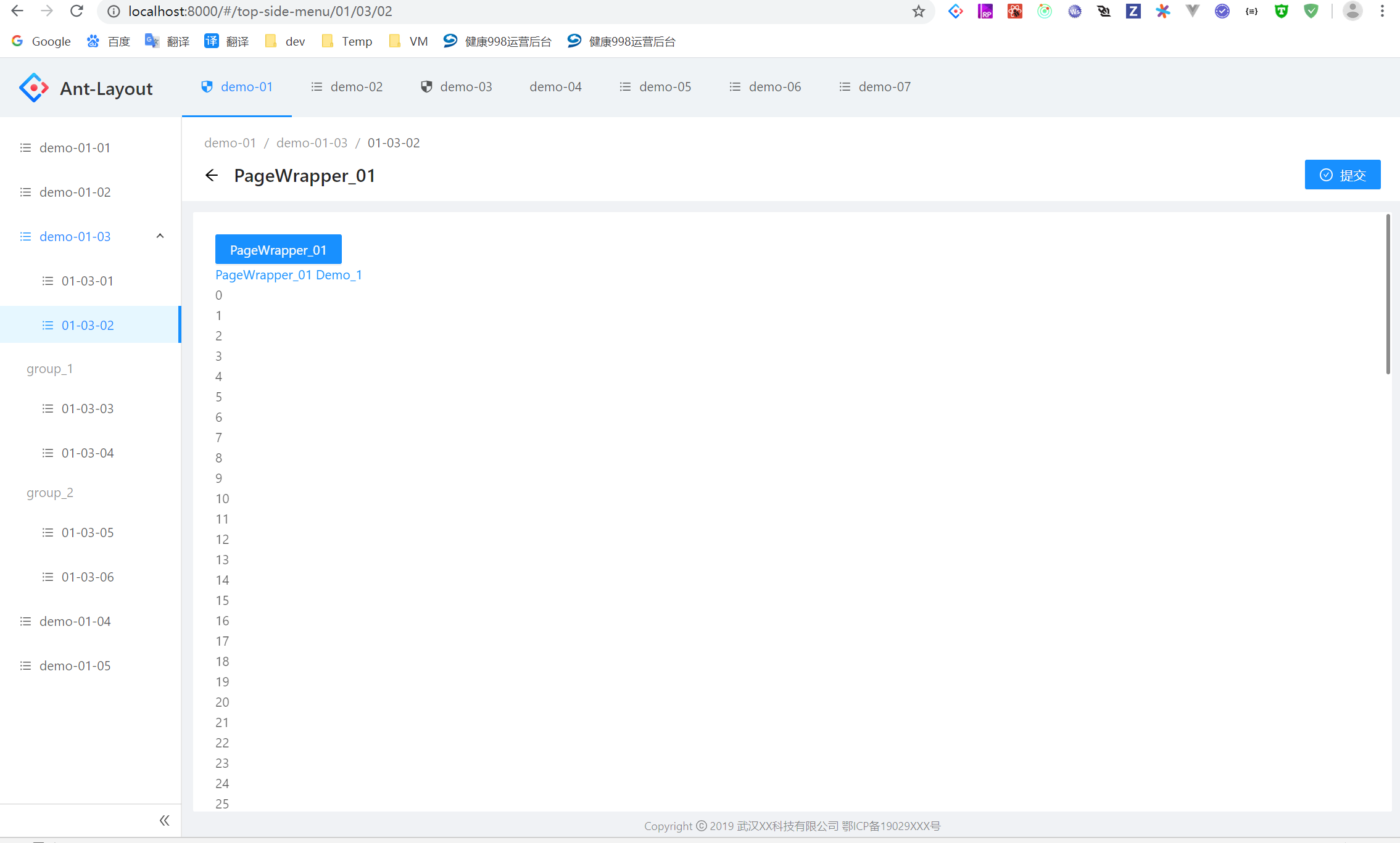
Task: Reload the page using browser refresh icon
Action: pyautogui.click(x=77, y=11)
